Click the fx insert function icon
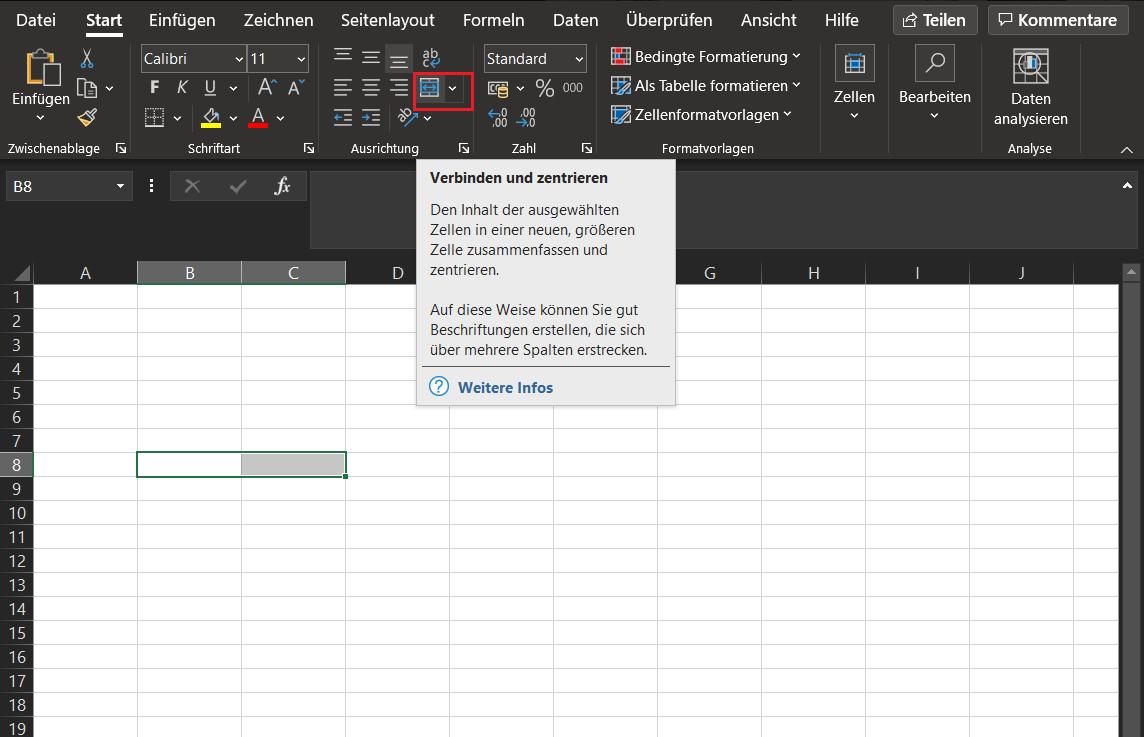1144x737 pixels. pos(282,186)
